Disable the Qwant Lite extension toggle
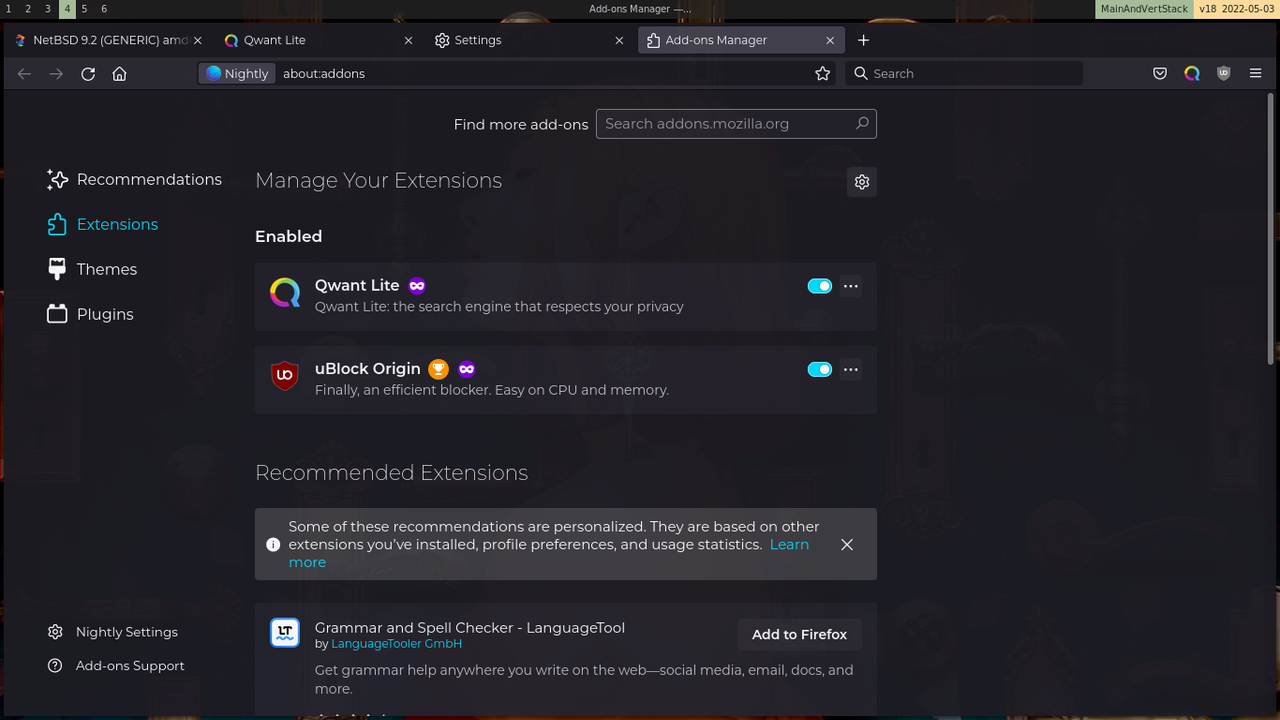 click(x=820, y=286)
